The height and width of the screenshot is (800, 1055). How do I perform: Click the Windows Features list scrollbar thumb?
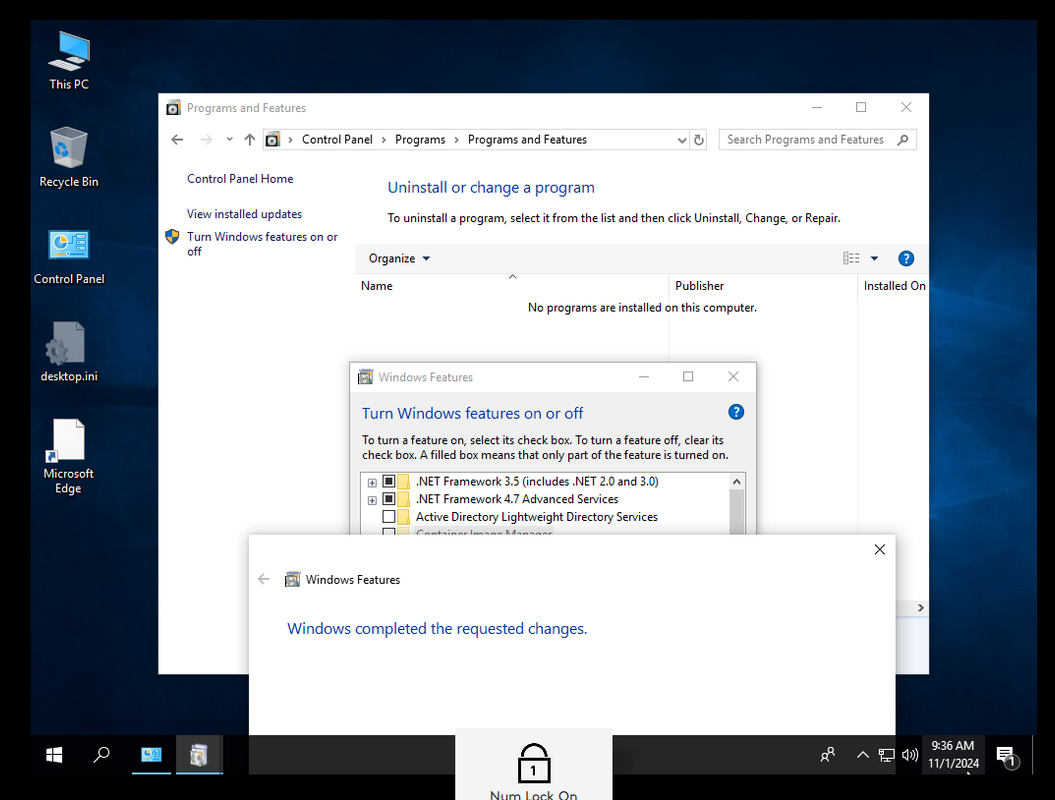(x=736, y=511)
